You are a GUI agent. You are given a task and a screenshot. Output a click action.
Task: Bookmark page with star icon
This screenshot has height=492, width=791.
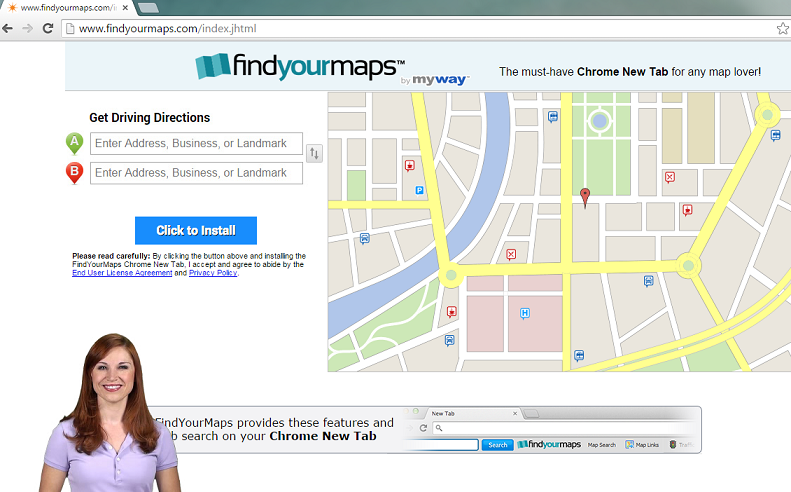(x=782, y=28)
